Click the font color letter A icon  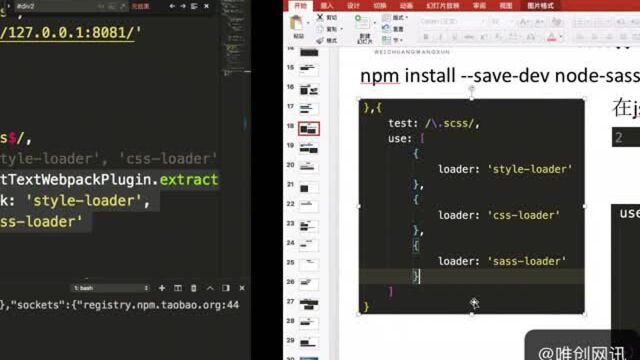[551, 38]
